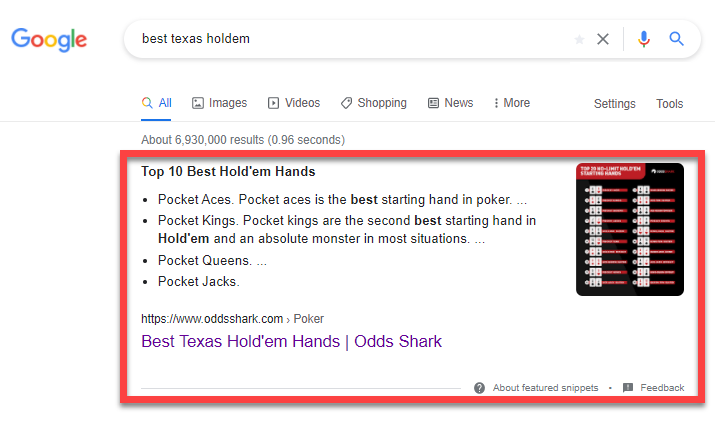Viewport: 715px width, 426px height.
Task: Click the Feedback flag icon
Action: (x=628, y=388)
